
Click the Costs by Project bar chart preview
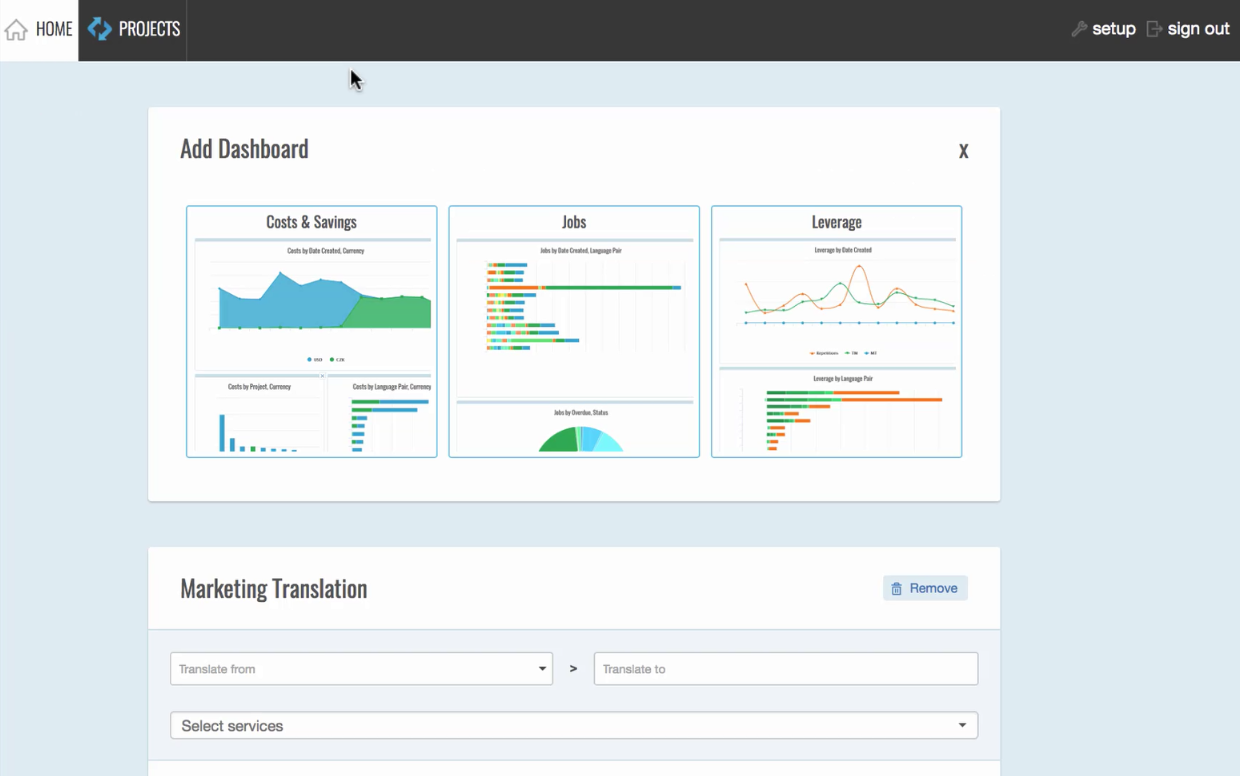[259, 418]
